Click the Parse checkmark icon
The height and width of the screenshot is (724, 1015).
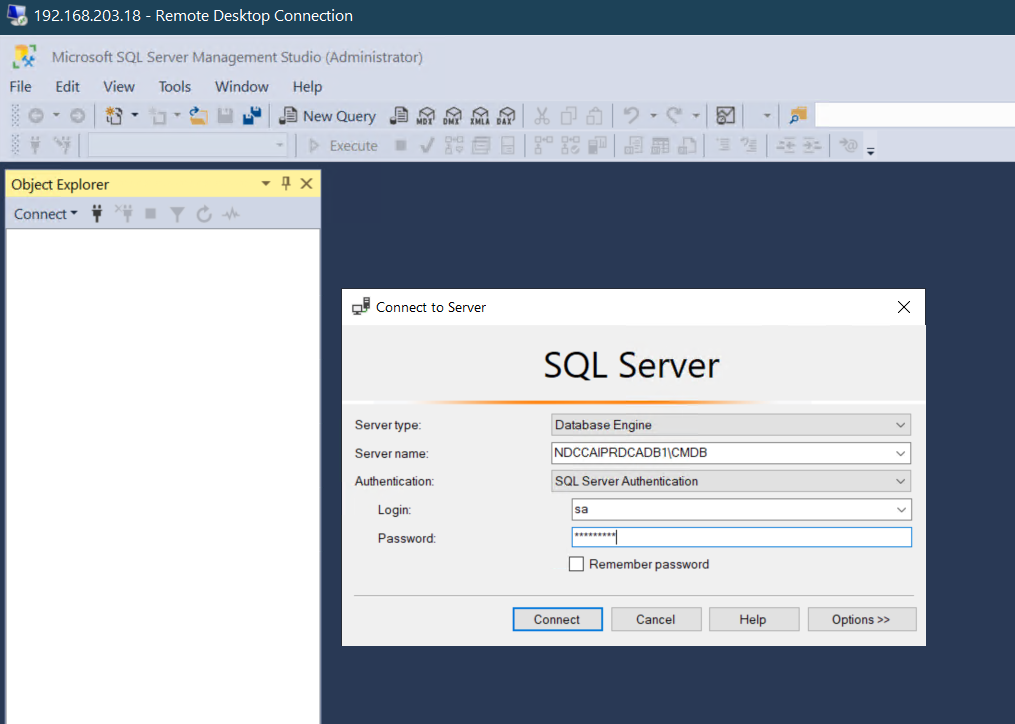pos(427,146)
